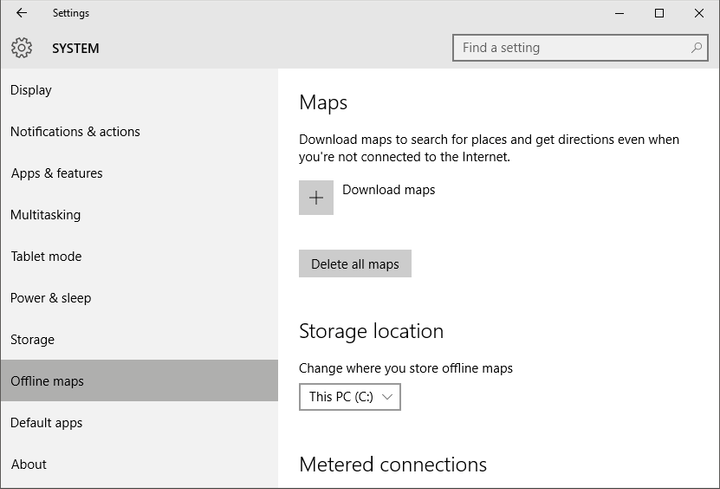Open Notifications & actions
This screenshot has width=720, height=489.
pos(139,132)
